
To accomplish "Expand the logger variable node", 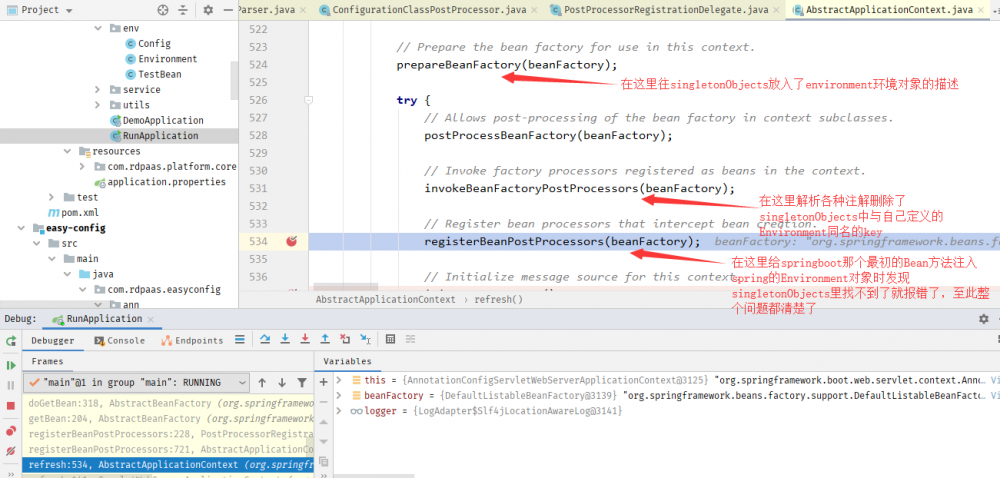I will point(339,411).
